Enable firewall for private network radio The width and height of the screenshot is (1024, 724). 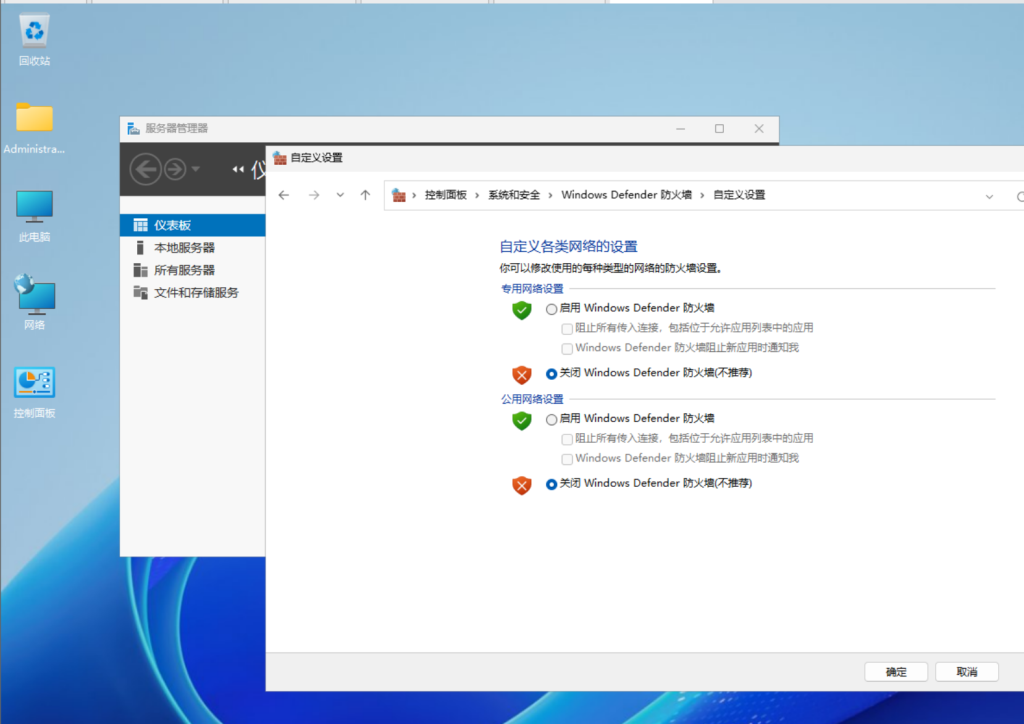click(552, 309)
